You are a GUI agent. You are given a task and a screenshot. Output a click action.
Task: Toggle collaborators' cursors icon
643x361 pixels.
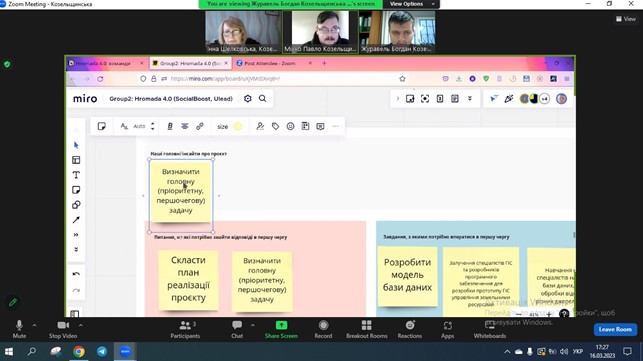(x=494, y=98)
